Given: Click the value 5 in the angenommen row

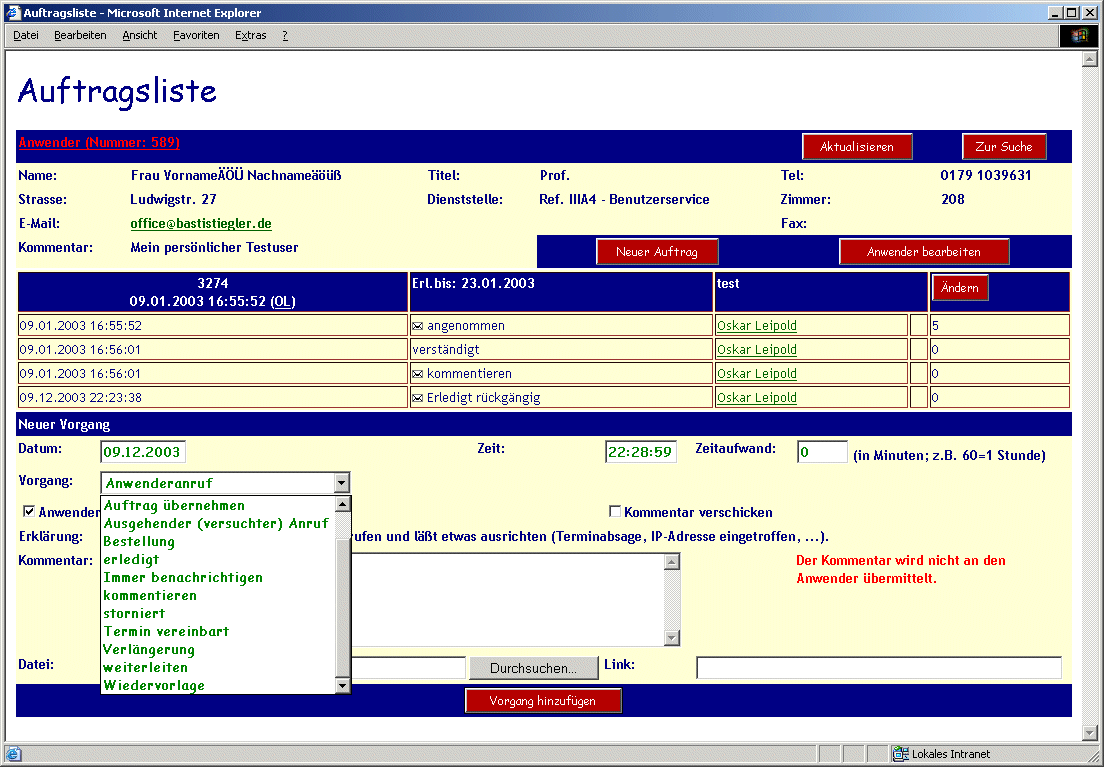Looking at the screenshot, I should [x=936, y=326].
